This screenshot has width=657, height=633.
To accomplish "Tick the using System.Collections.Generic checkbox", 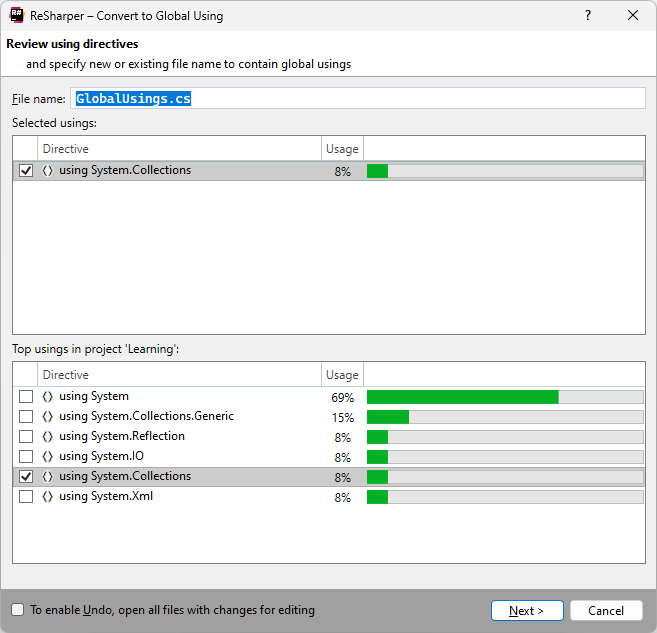I will pyautogui.click(x=26, y=417).
